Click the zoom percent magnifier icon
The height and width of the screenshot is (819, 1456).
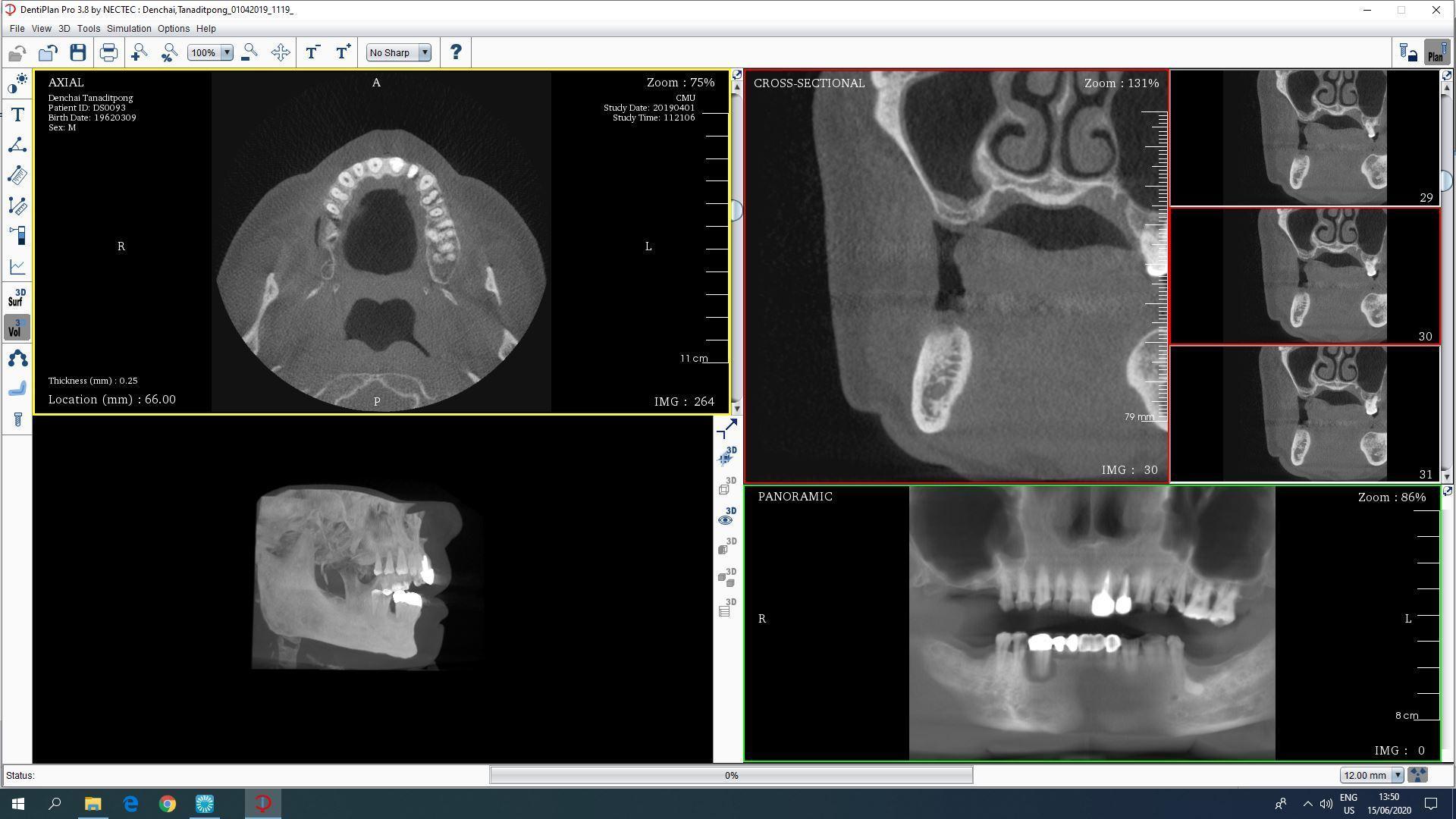[169, 52]
